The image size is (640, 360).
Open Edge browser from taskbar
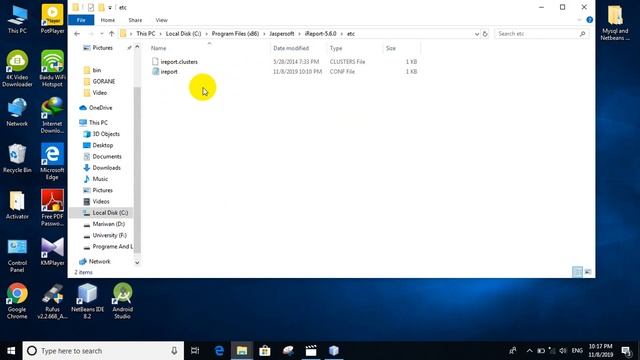219,351
